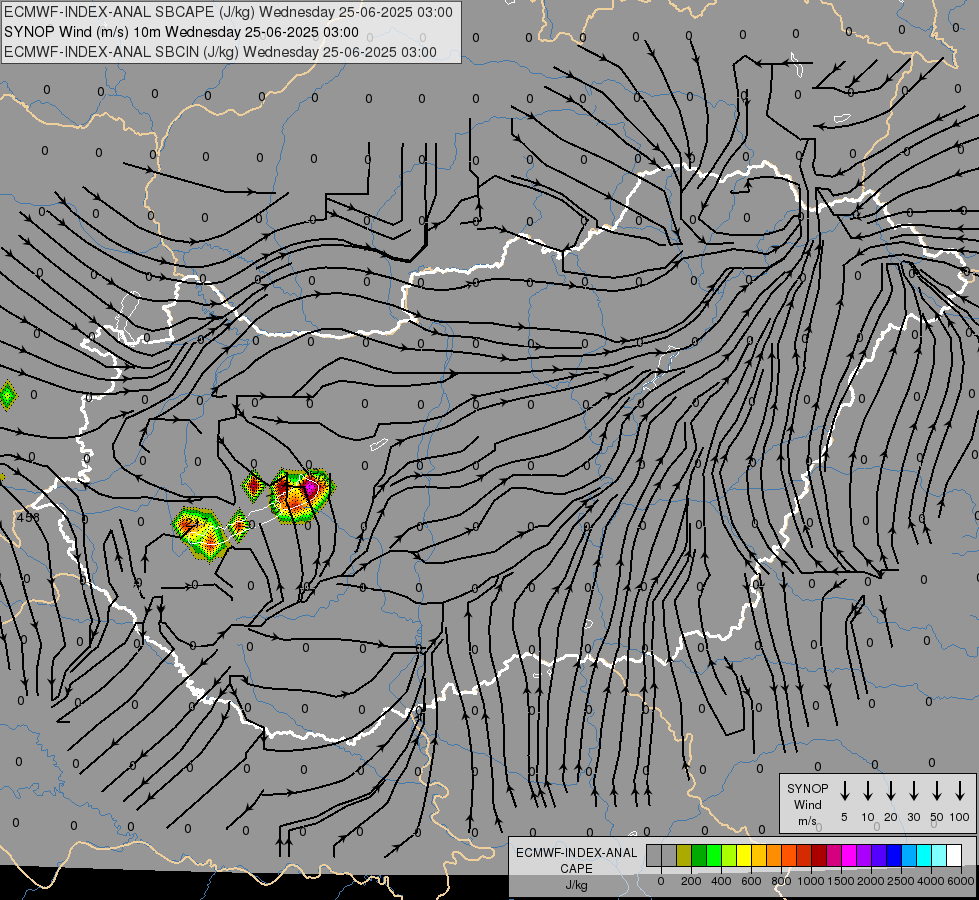Image resolution: width=979 pixels, height=900 pixels.
Task: Click the CAPE cell with magenta core
Action: [x=302, y=495]
